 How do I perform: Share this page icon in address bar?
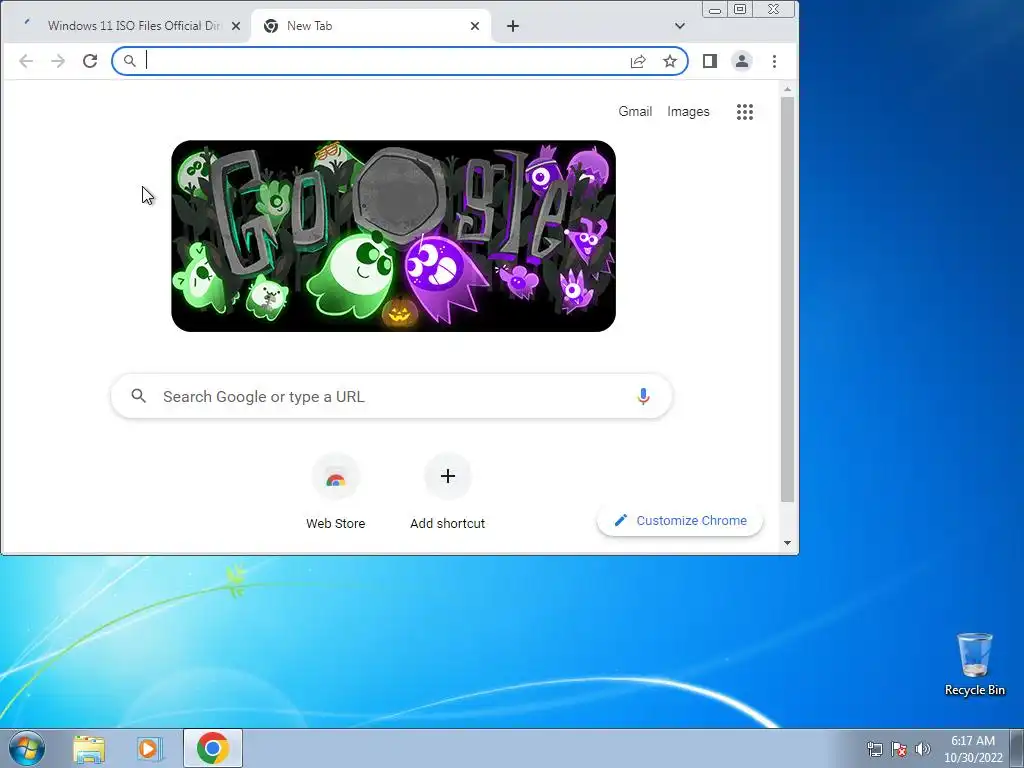click(638, 61)
